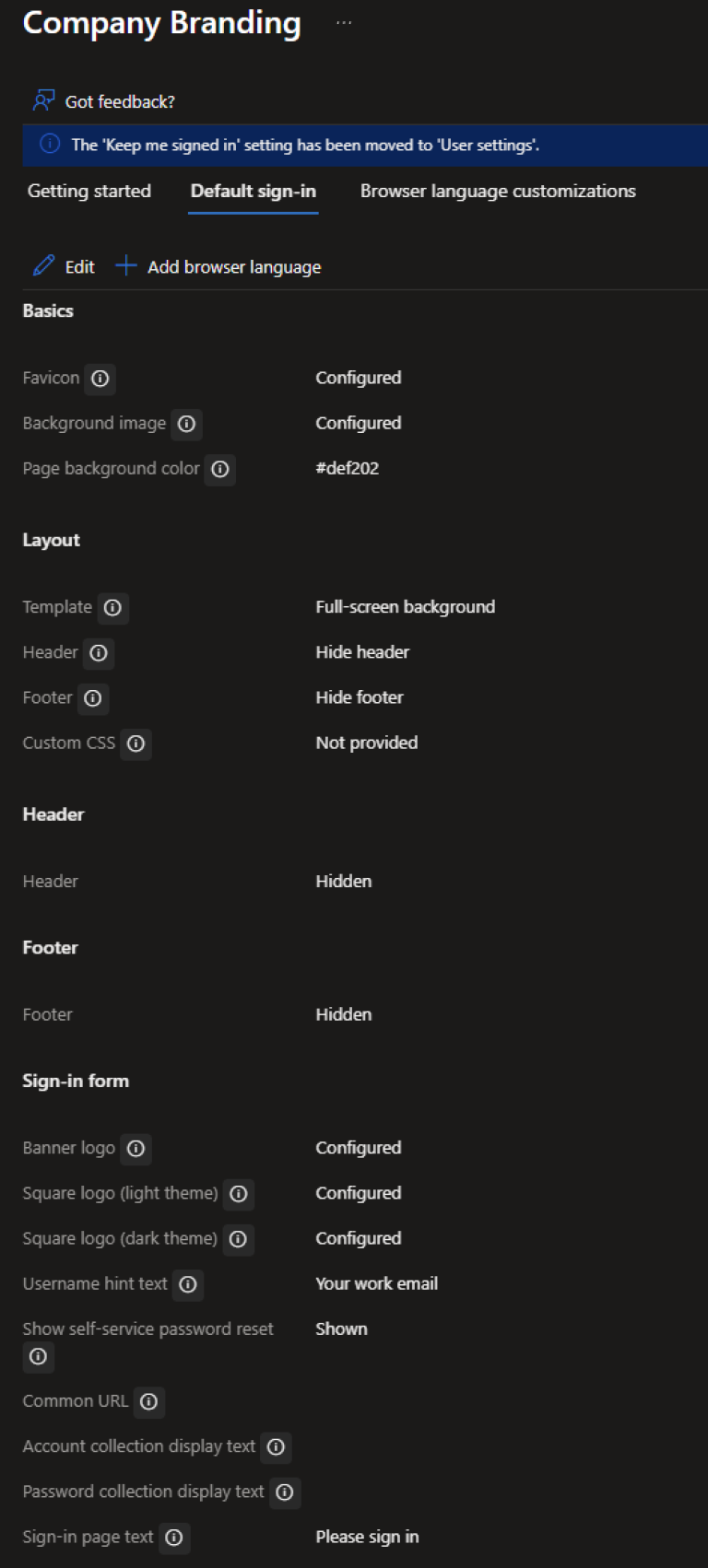
Task: Show info for Username hint text
Action: coord(188,1284)
